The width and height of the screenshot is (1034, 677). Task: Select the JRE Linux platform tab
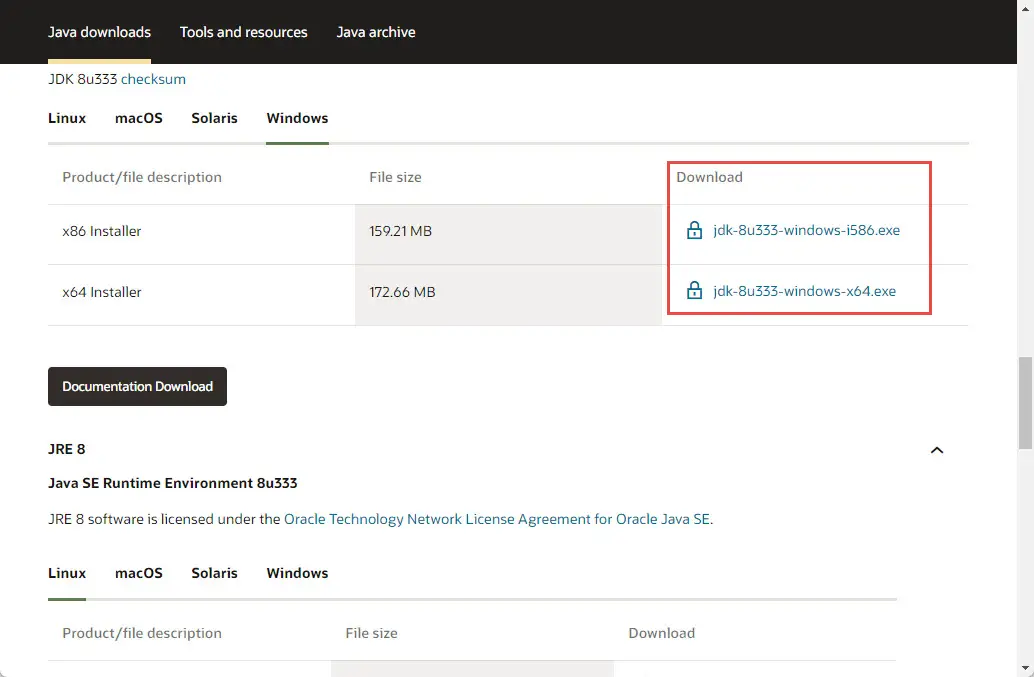pos(67,573)
